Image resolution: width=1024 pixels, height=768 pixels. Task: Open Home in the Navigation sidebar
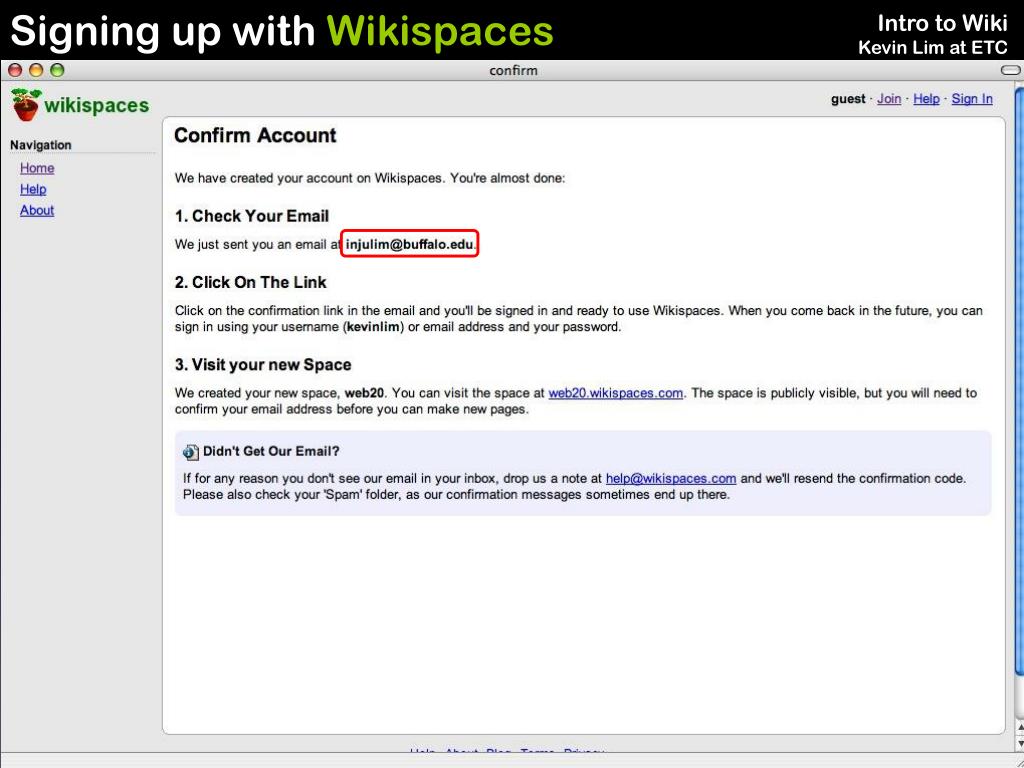(37, 168)
